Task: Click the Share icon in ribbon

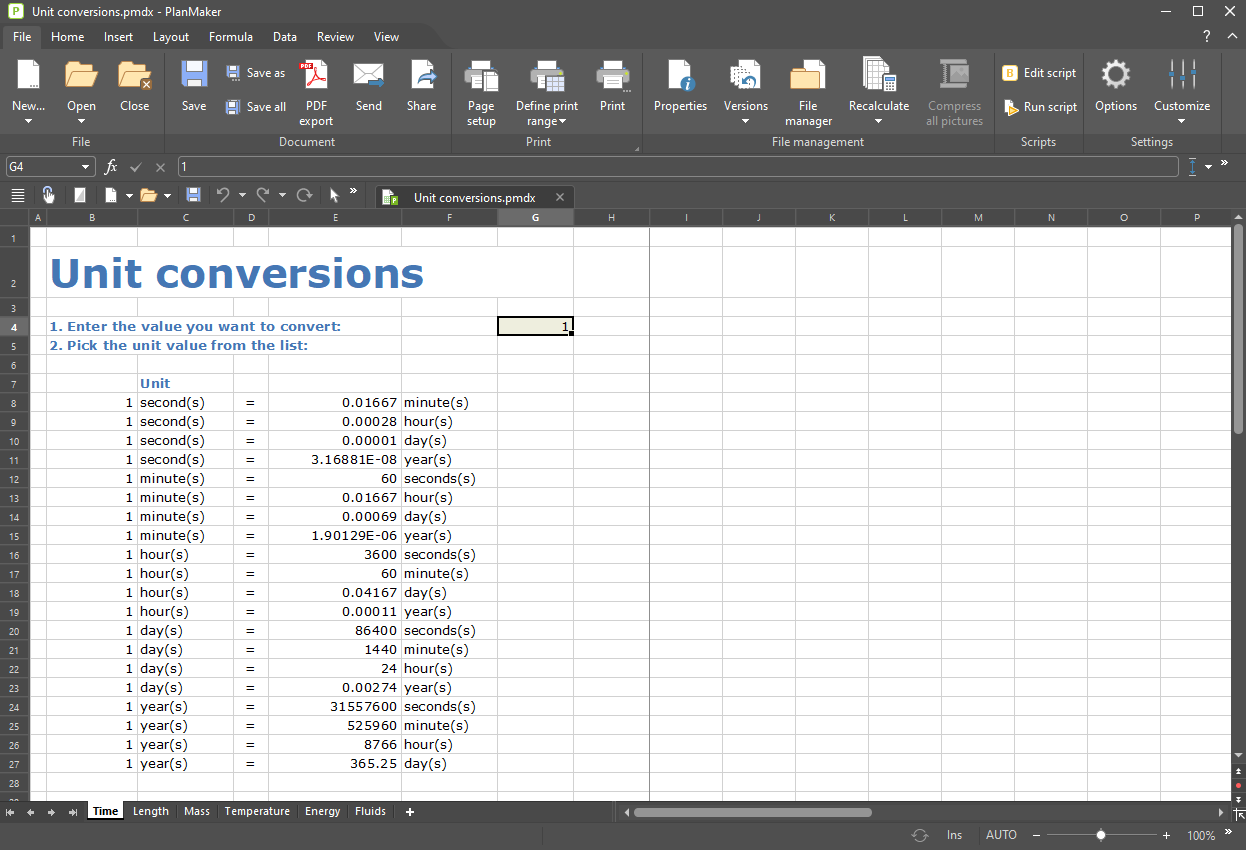Action: click(x=421, y=76)
